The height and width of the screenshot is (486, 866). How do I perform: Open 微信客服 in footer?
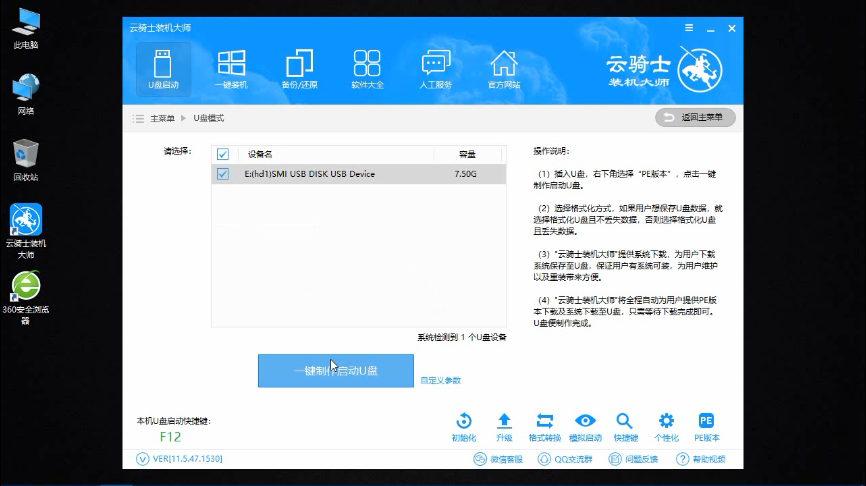click(498, 459)
